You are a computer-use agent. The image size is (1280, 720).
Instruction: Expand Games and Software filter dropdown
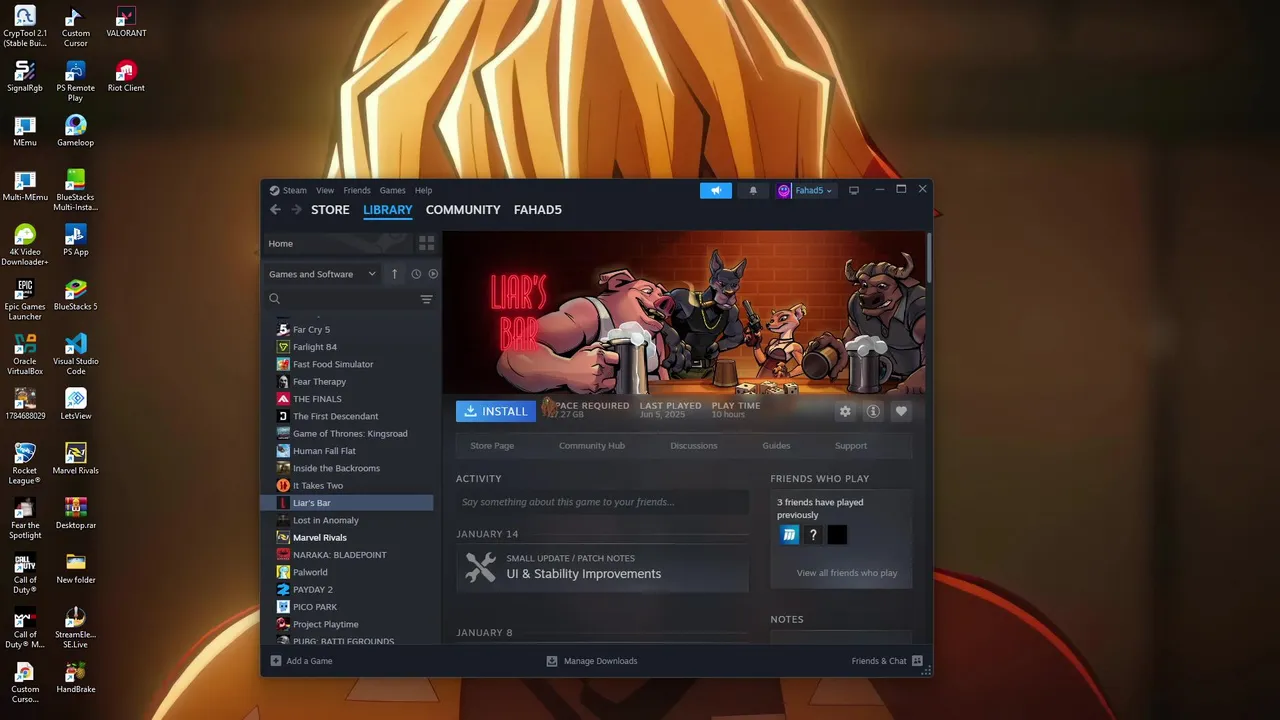click(322, 274)
